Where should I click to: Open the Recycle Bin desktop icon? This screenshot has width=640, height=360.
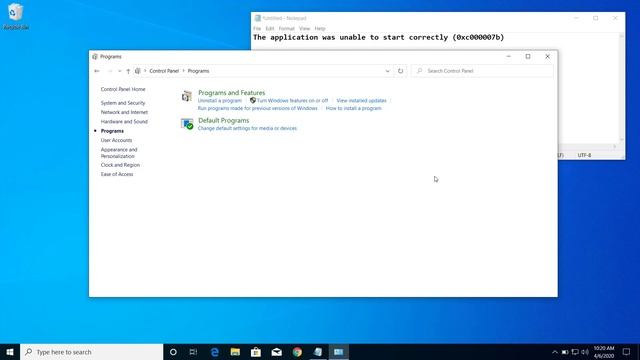pyautogui.click(x=16, y=17)
